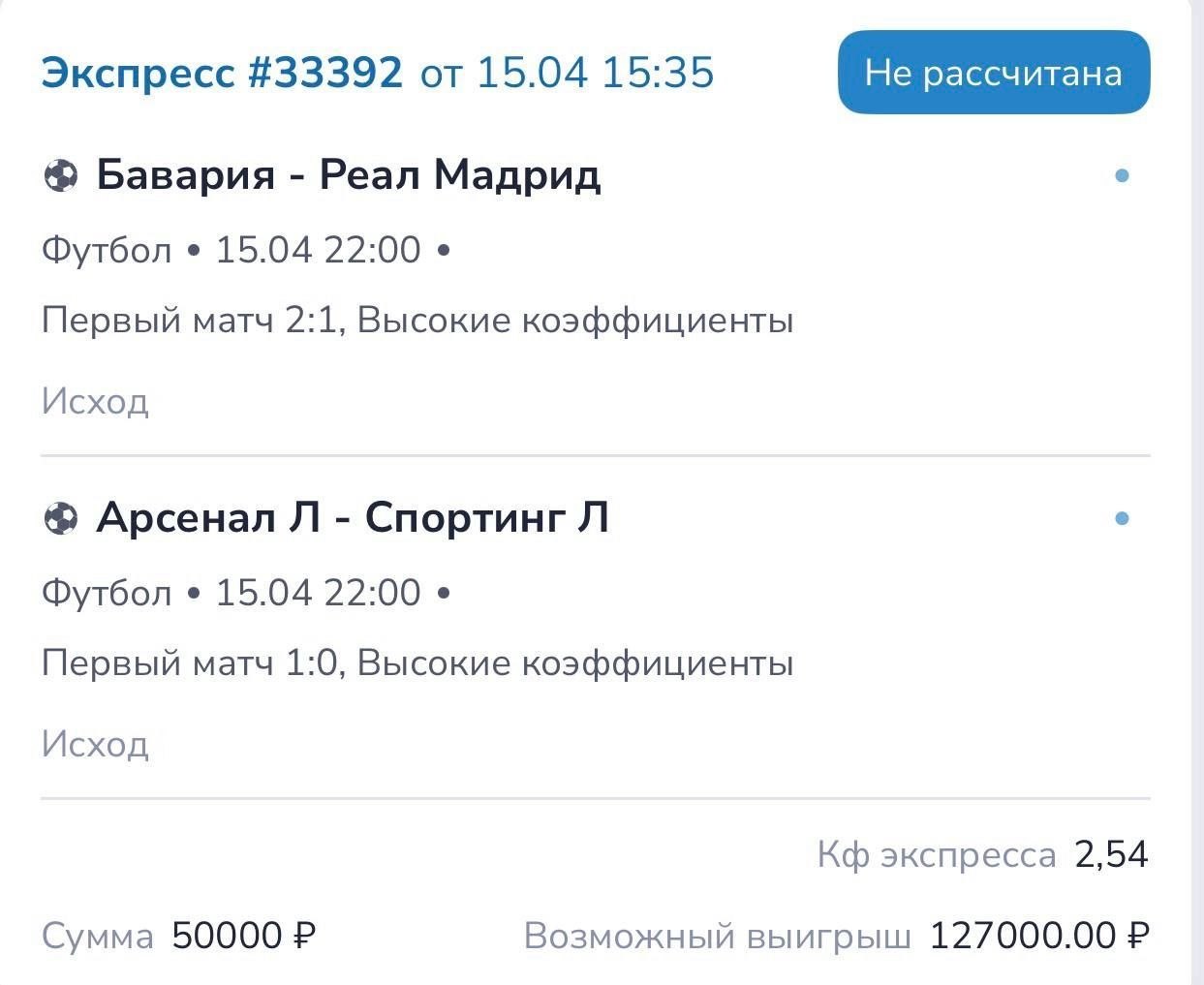Click the soccer ball icon beside Бавария

click(x=60, y=176)
